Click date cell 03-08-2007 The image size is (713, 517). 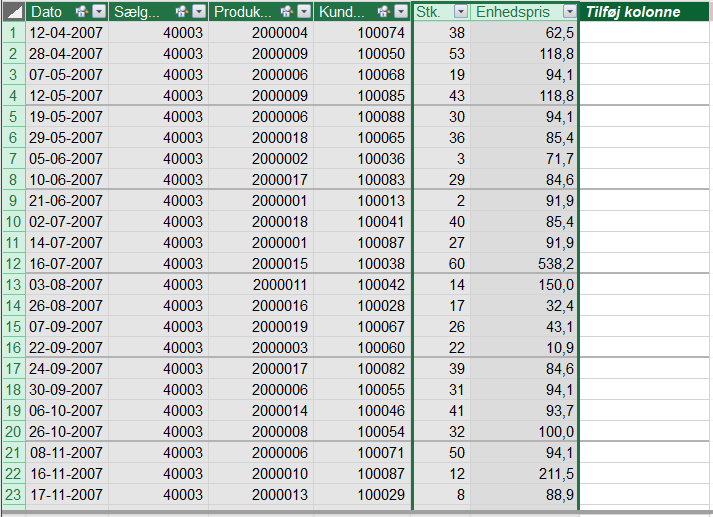pos(67,285)
